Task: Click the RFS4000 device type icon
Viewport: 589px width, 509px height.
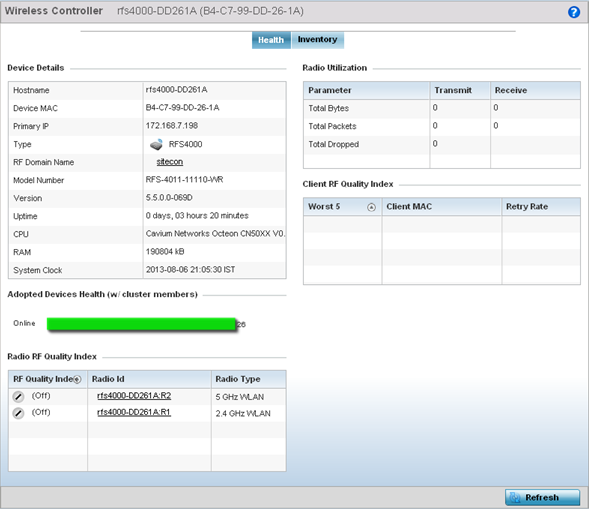Action: (156, 144)
